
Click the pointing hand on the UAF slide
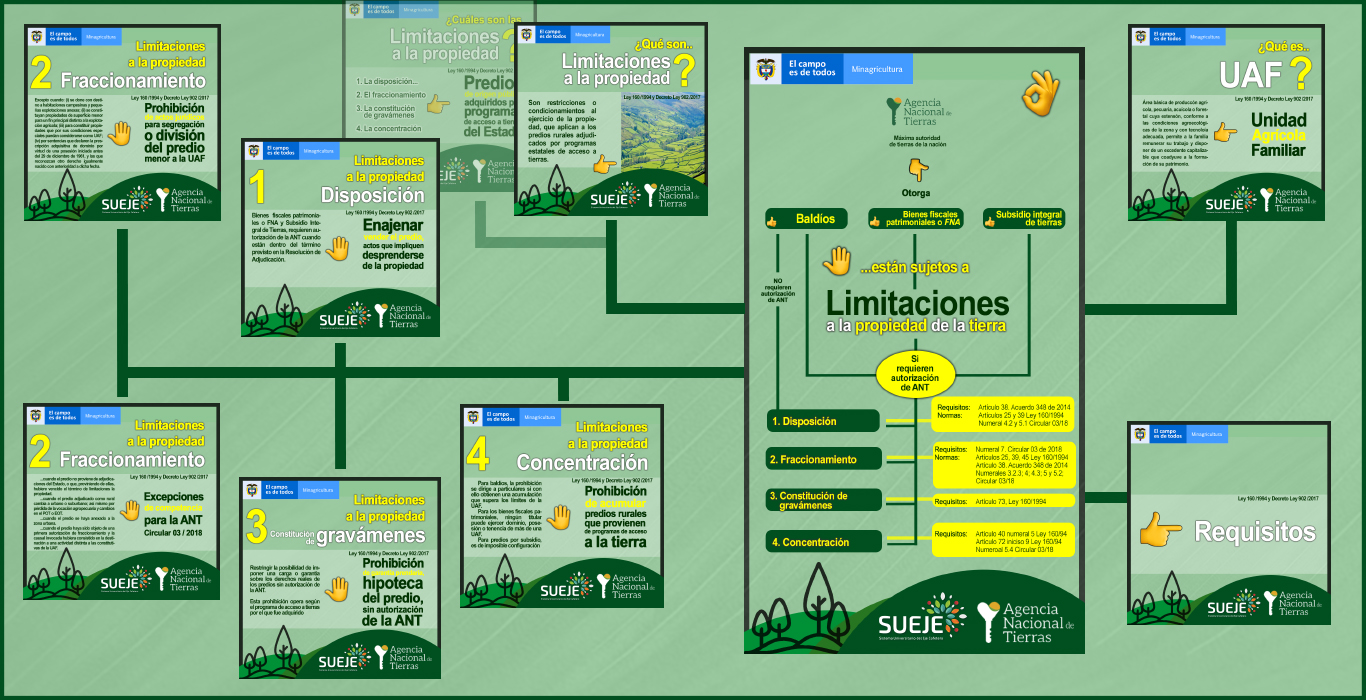(x=1223, y=132)
